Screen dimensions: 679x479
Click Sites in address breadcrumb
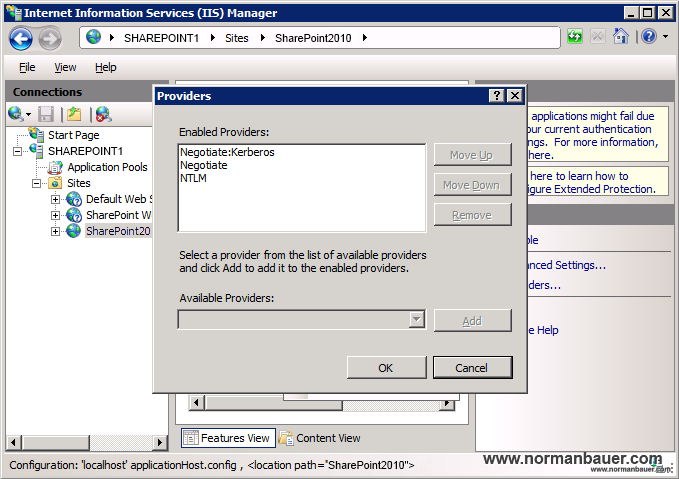237,38
